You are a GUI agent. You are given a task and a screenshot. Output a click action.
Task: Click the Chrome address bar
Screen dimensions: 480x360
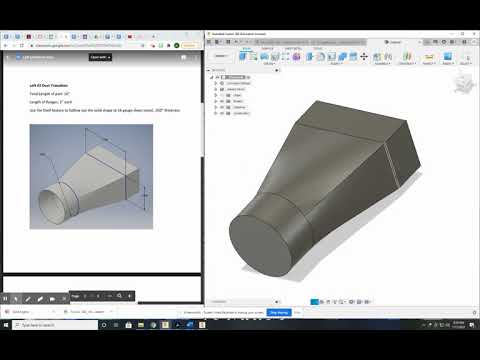pyautogui.click(x=87, y=45)
